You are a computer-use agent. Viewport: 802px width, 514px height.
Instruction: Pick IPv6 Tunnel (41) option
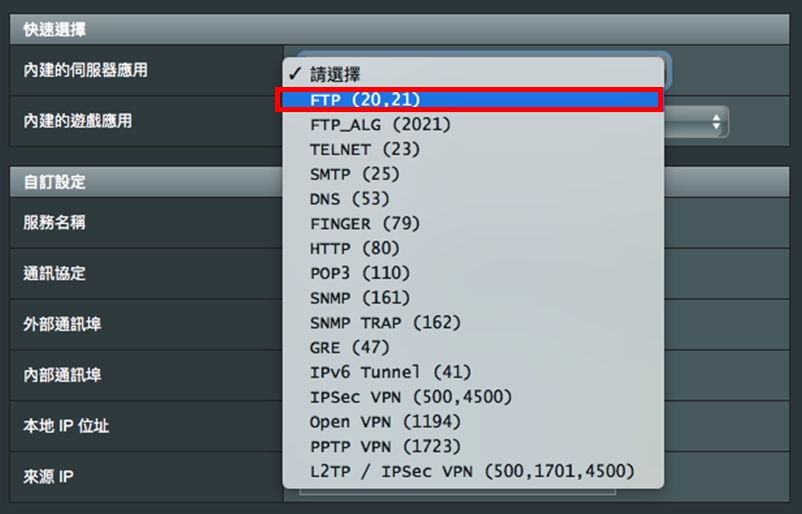pos(473,372)
